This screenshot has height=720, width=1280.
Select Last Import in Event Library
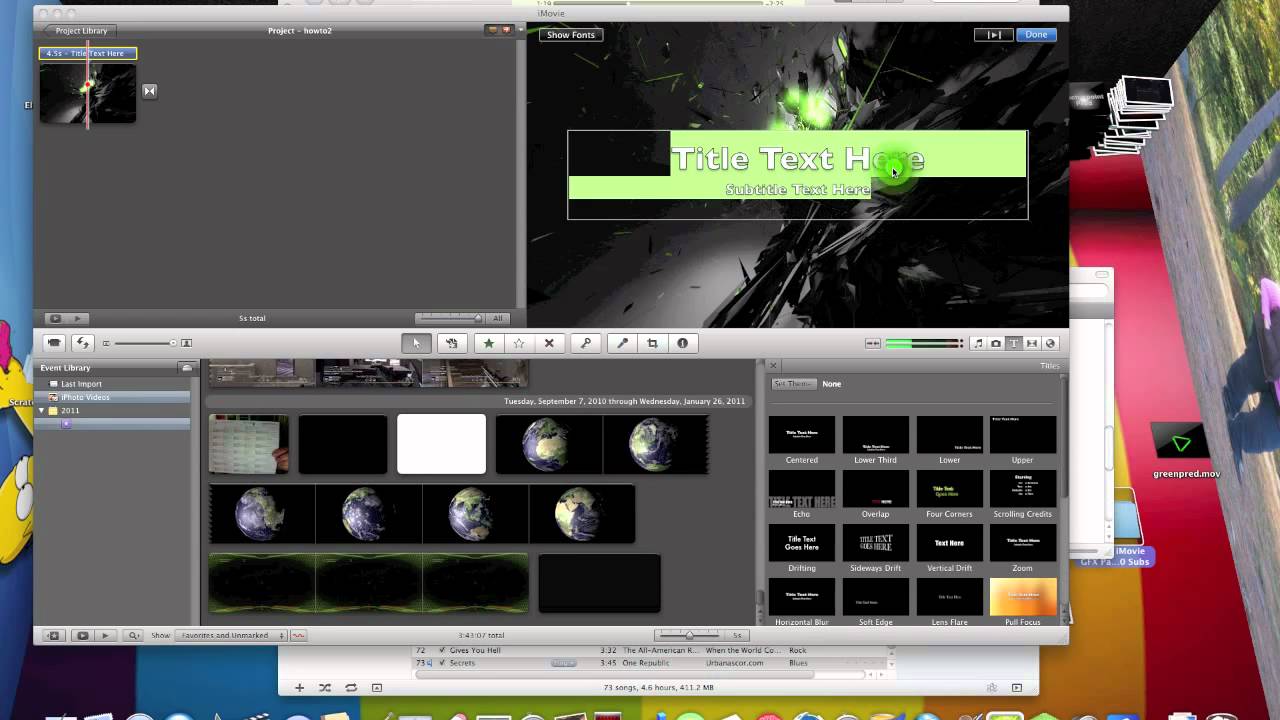81,384
